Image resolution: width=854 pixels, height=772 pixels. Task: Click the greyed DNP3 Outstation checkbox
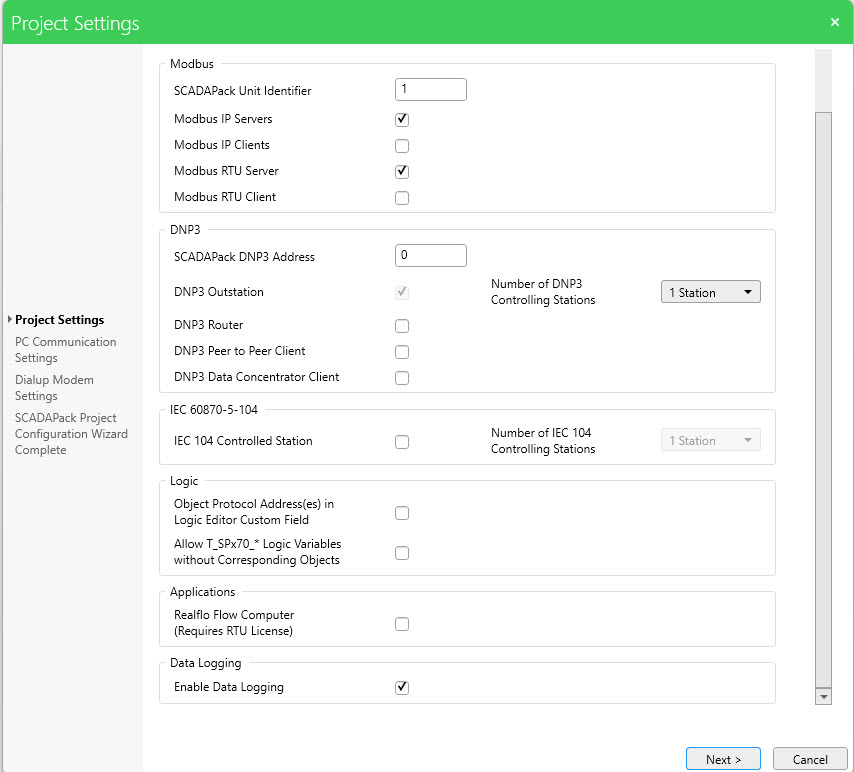click(x=402, y=293)
